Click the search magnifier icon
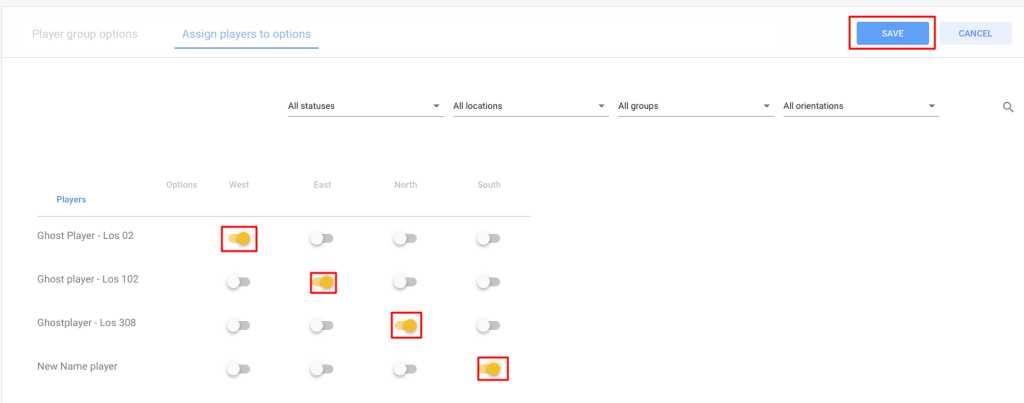 pos(1008,107)
